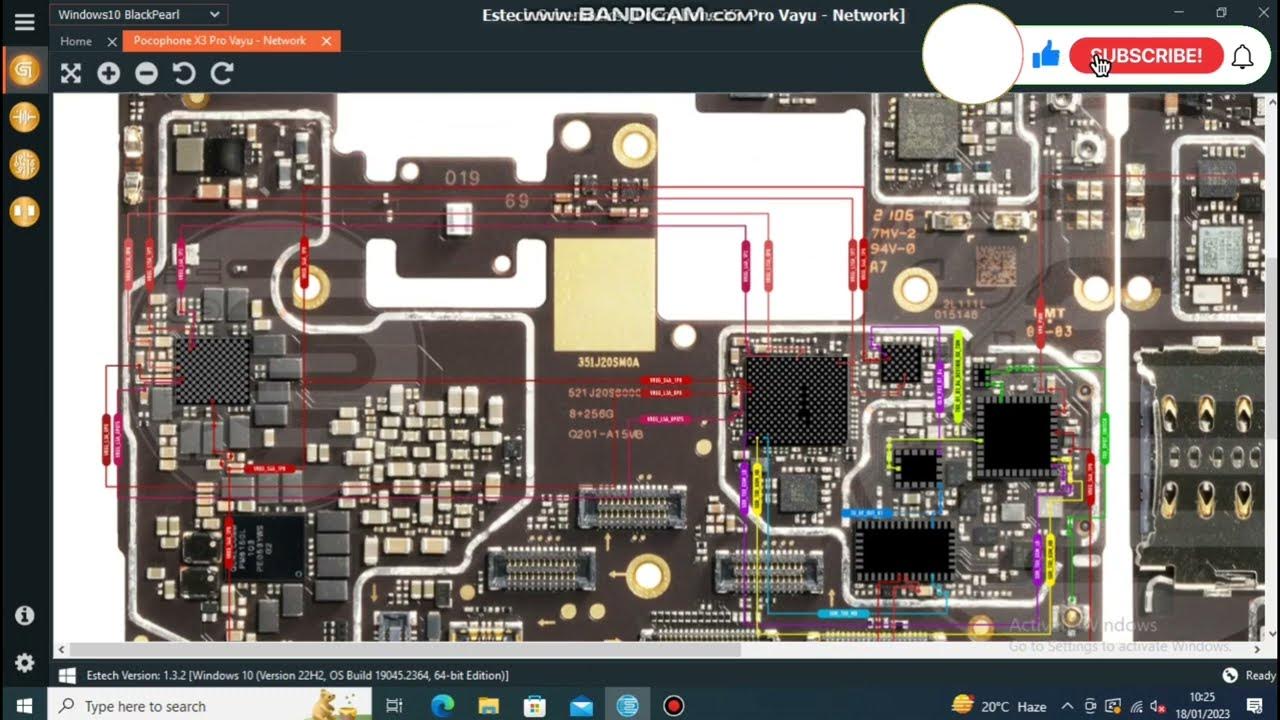
Task: Zoom in with the plus icon
Action: point(108,73)
